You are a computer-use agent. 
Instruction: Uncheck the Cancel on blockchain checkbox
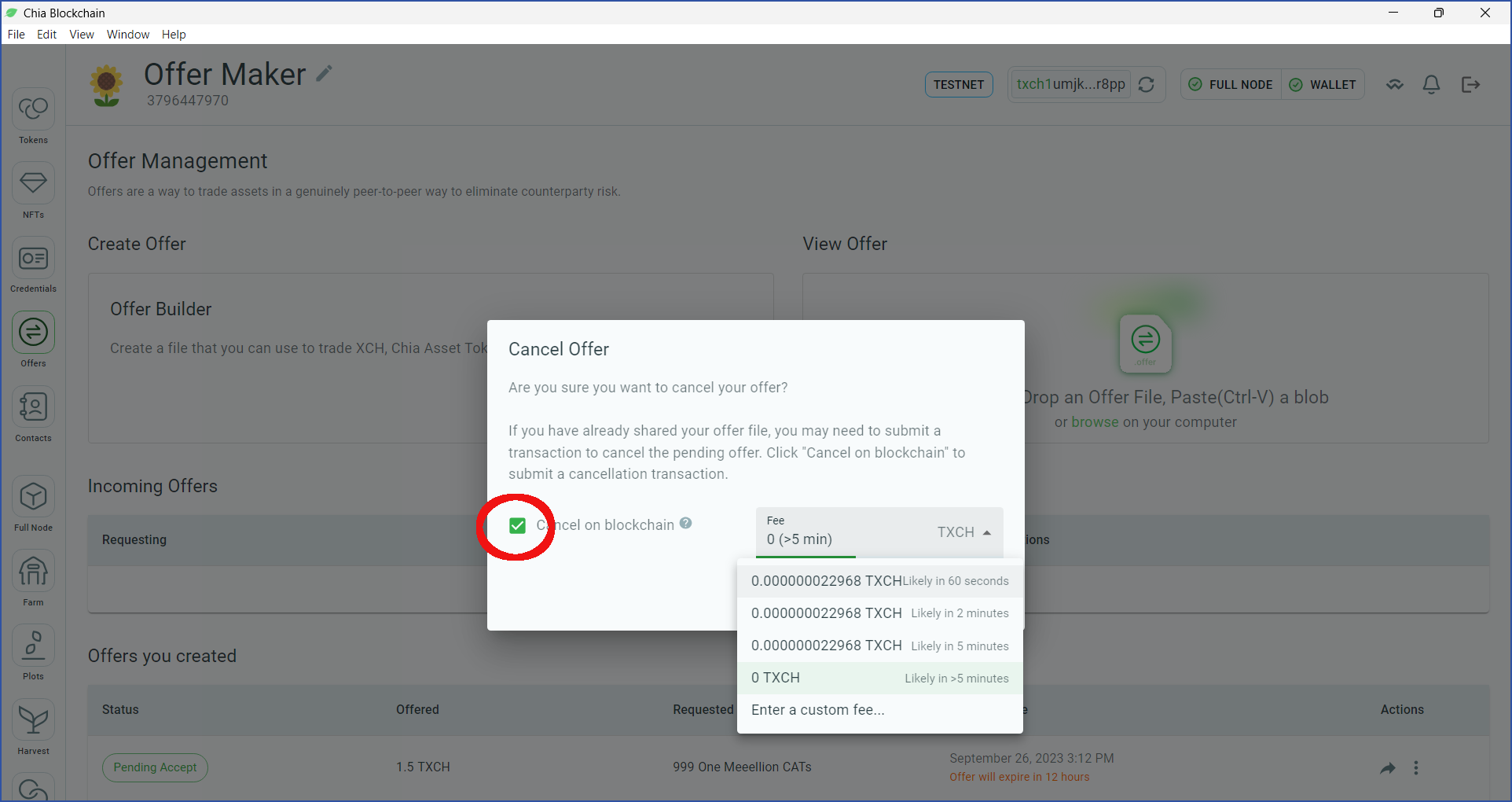tap(517, 525)
